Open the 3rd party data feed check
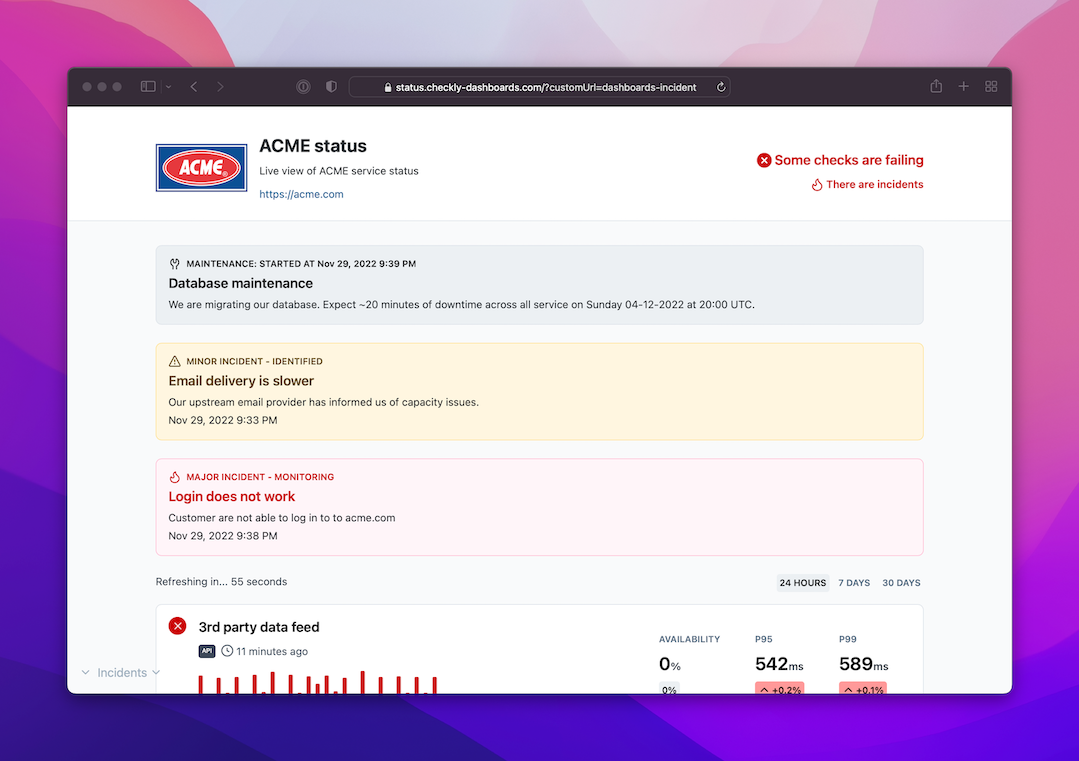 [x=259, y=627]
